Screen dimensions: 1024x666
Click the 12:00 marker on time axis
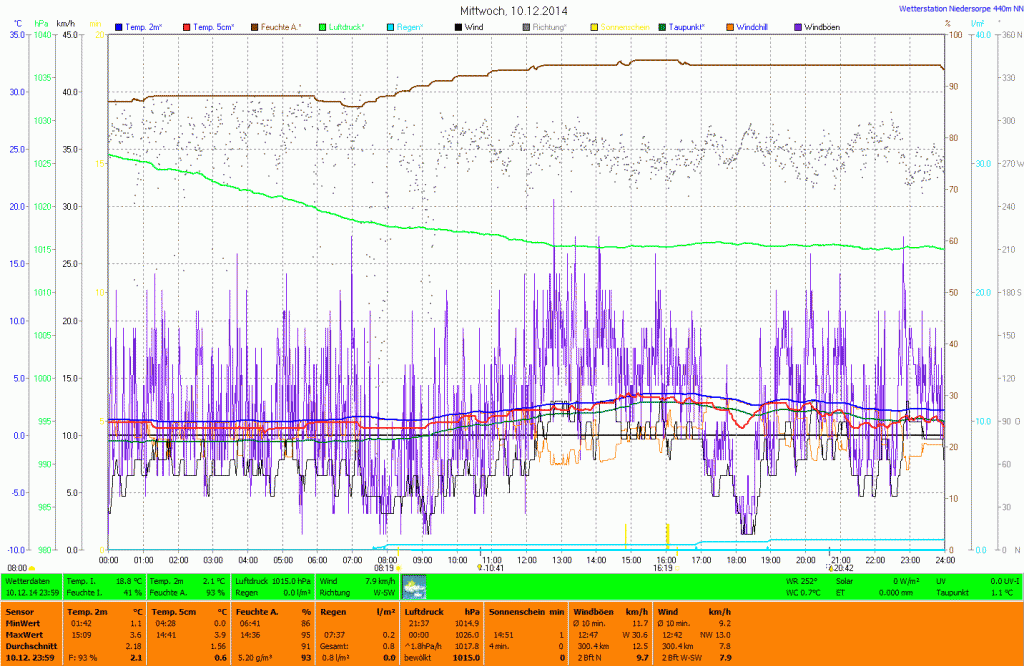tap(527, 559)
